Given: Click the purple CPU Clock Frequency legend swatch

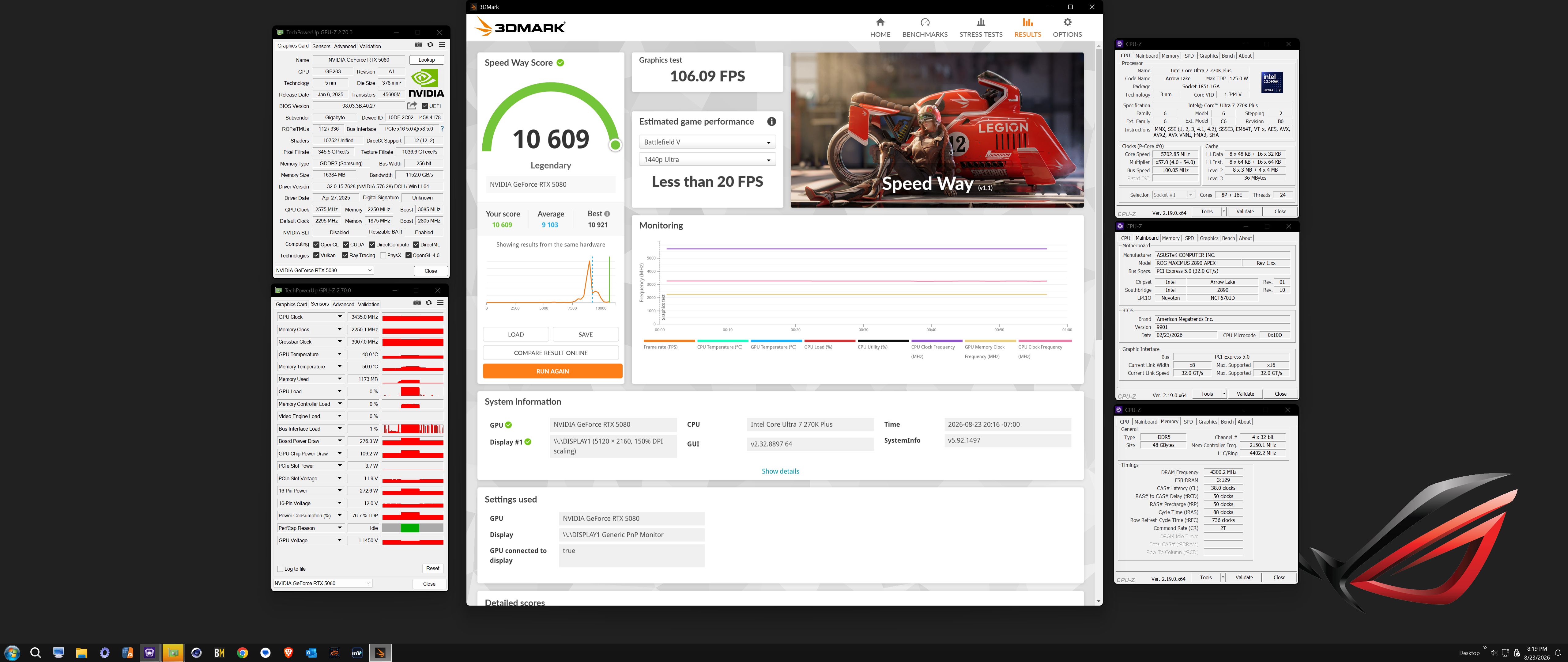Looking at the screenshot, I should click(x=937, y=341).
